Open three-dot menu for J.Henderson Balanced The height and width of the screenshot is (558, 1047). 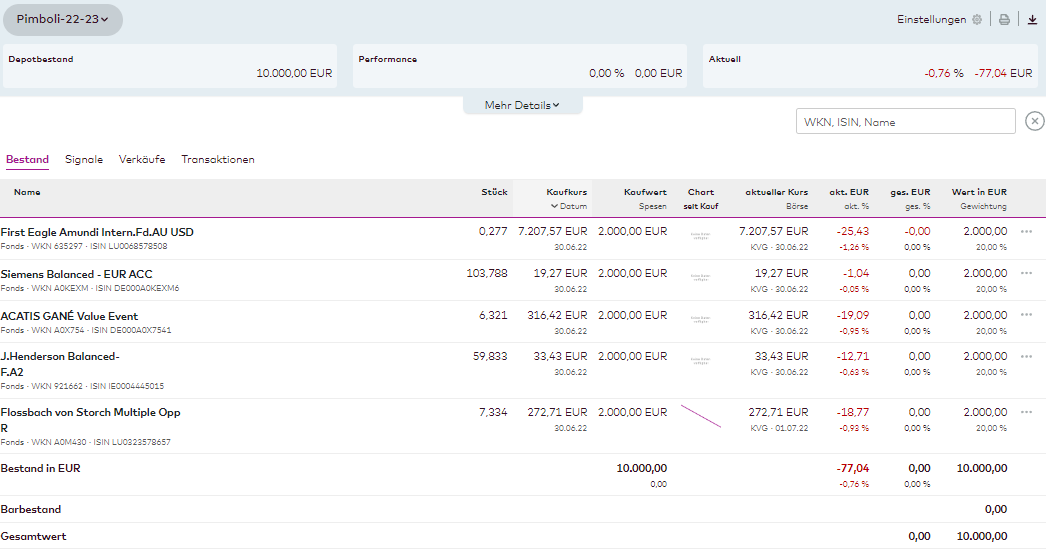pyautogui.click(x=1026, y=357)
